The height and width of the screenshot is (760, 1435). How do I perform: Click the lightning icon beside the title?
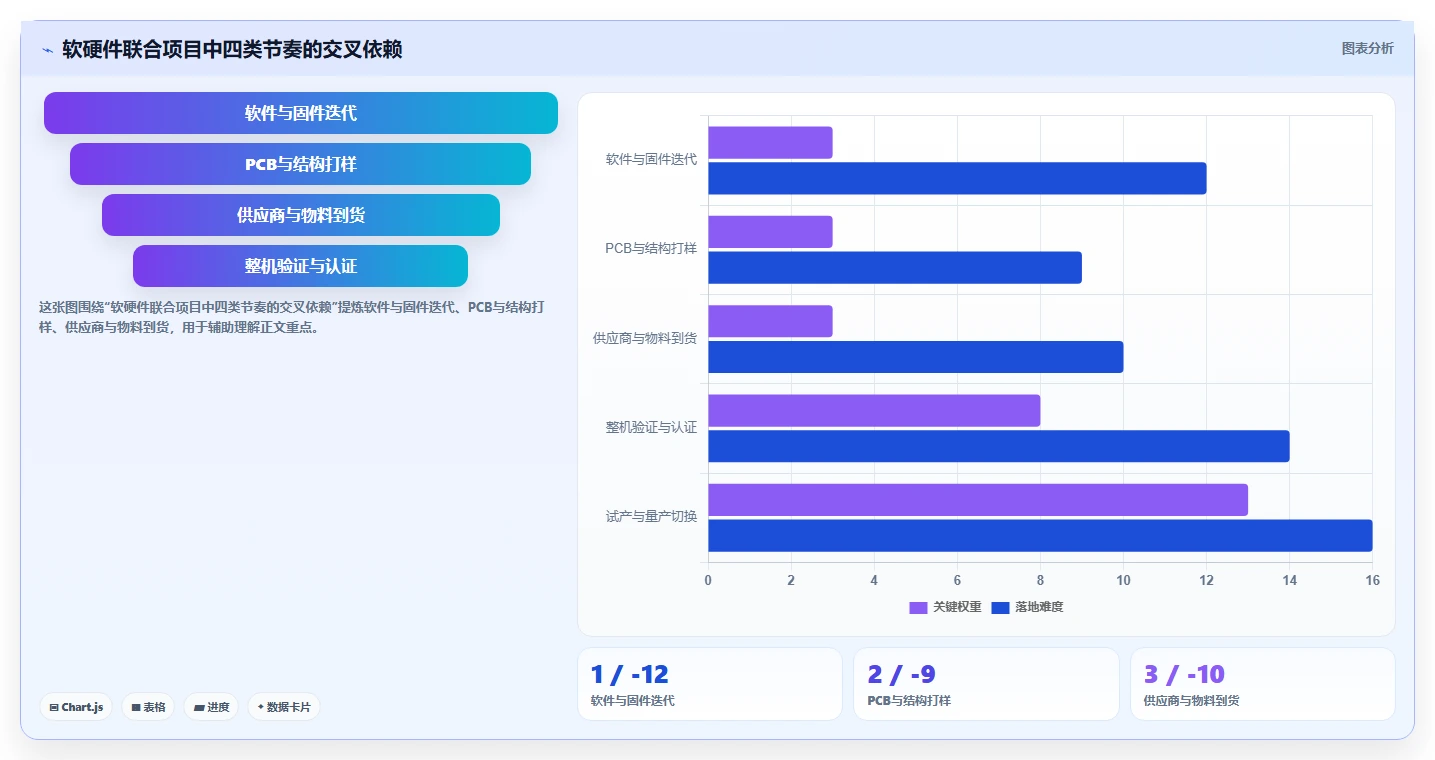click(48, 49)
